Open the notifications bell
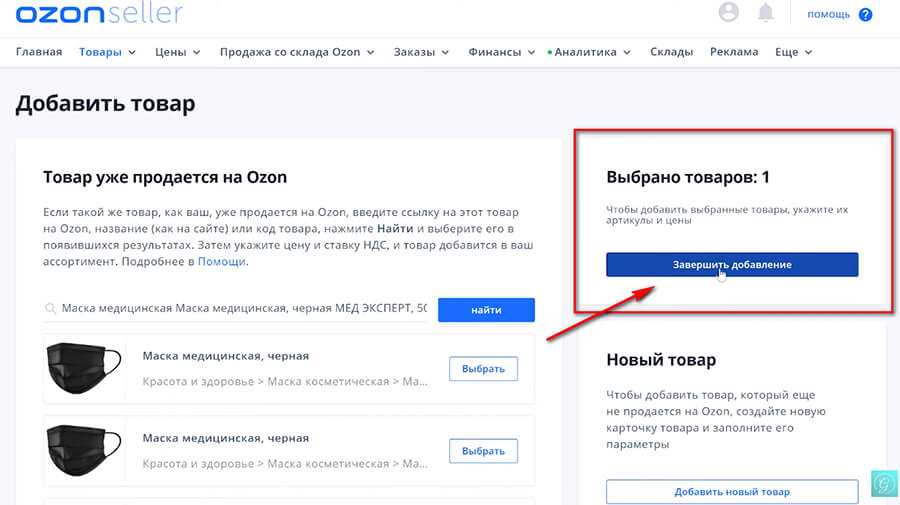 pos(766,12)
